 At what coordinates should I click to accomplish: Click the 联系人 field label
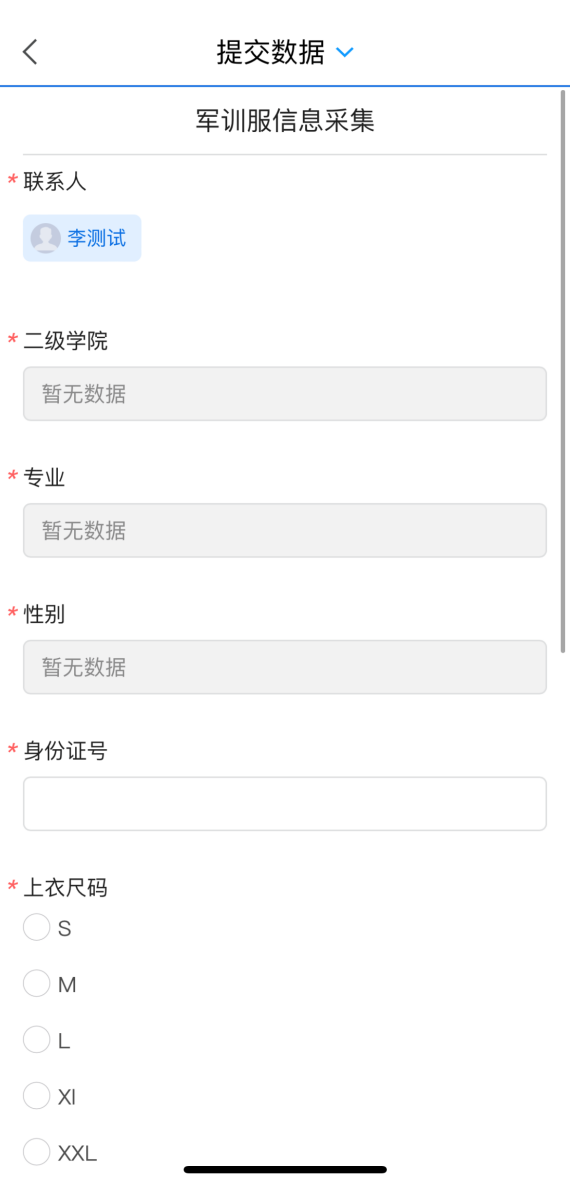(55, 181)
